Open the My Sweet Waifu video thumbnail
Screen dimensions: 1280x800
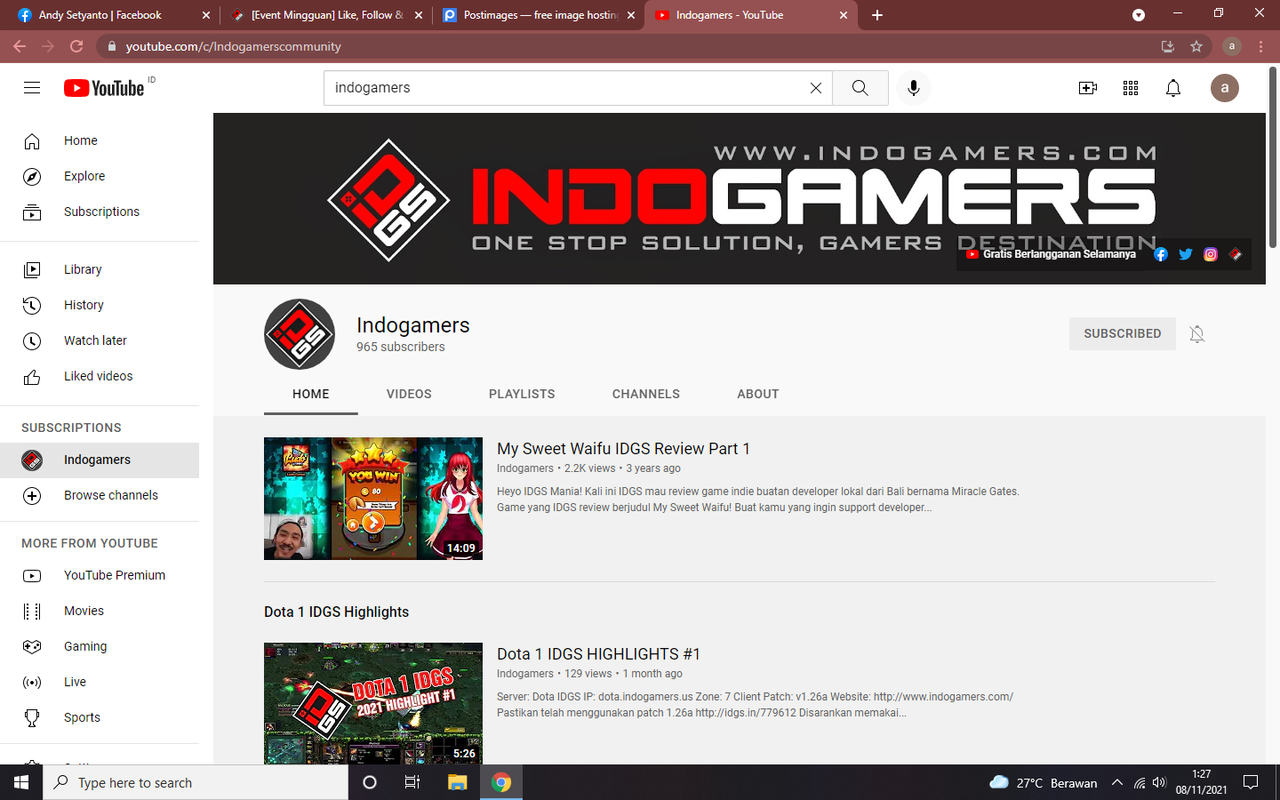[373, 498]
